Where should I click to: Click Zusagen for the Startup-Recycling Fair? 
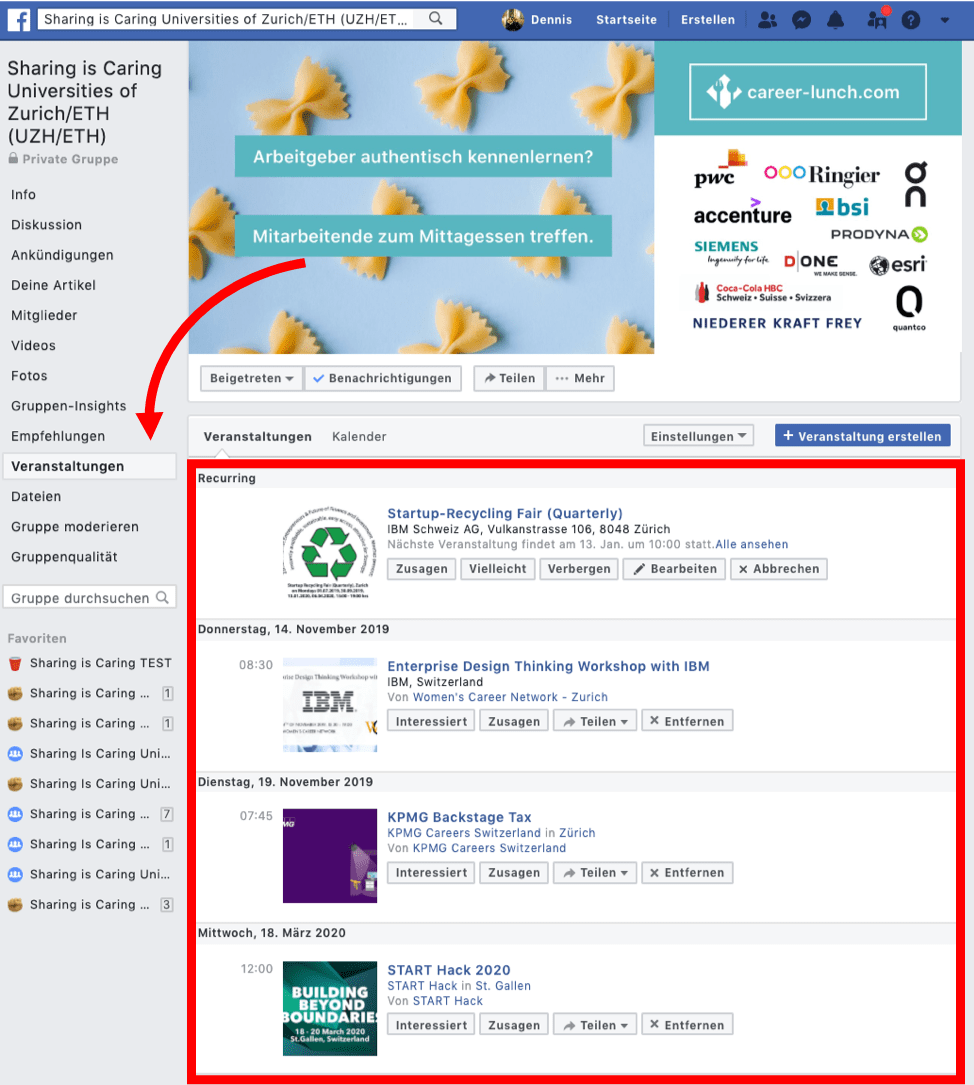(x=421, y=568)
